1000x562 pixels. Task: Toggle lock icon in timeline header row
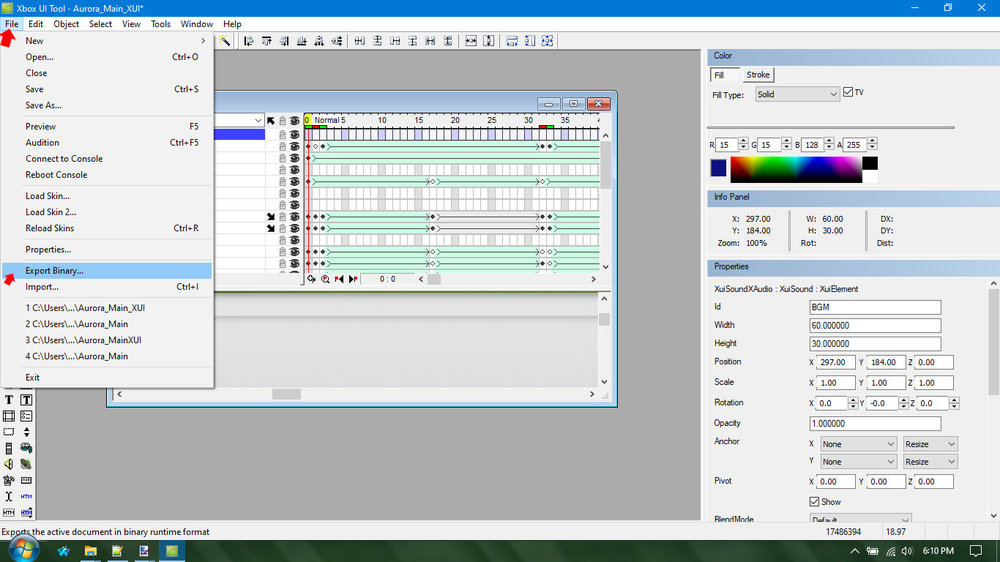tap(283, 121)
